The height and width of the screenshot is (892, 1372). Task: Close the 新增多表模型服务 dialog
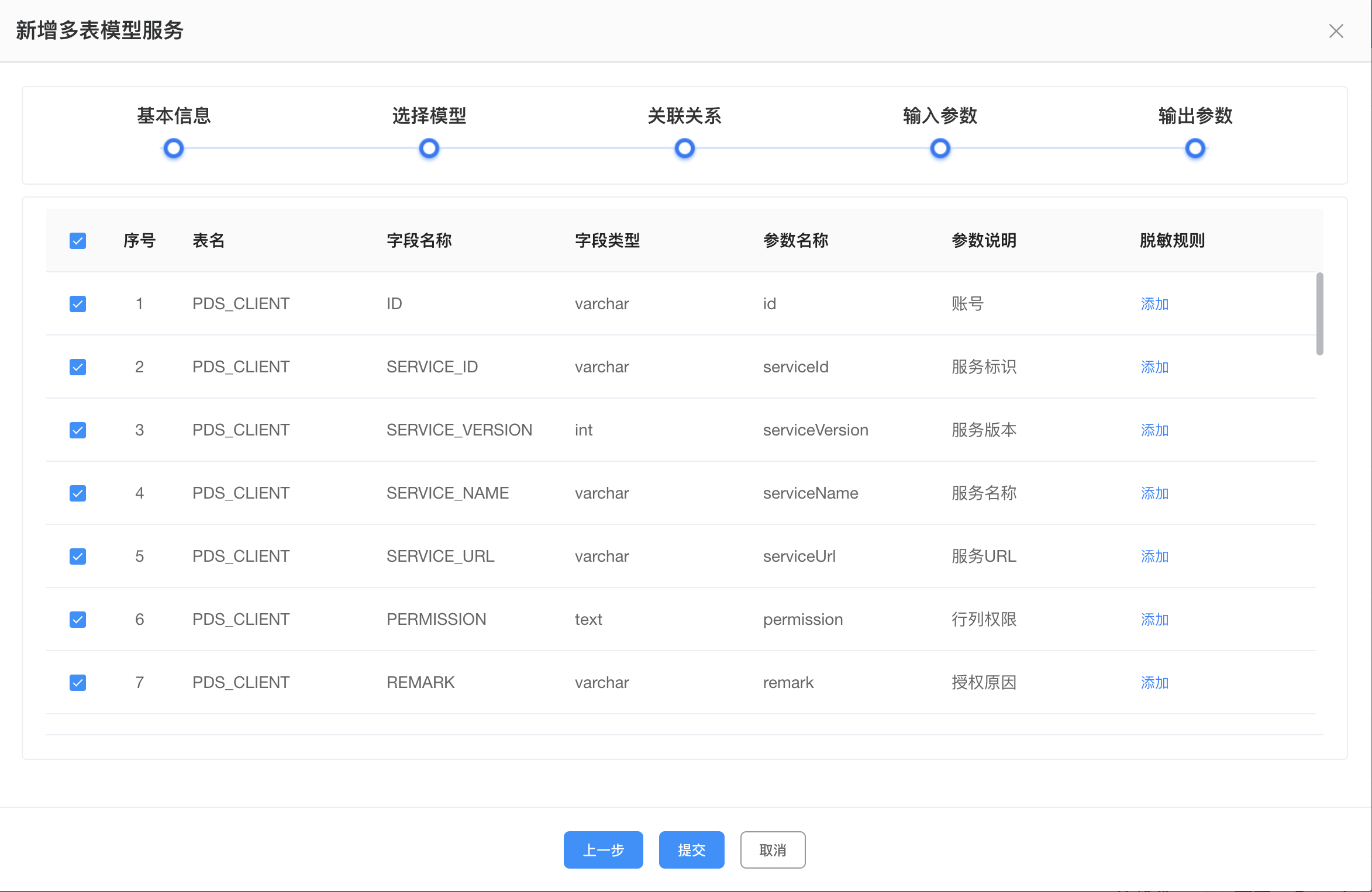1336,31
